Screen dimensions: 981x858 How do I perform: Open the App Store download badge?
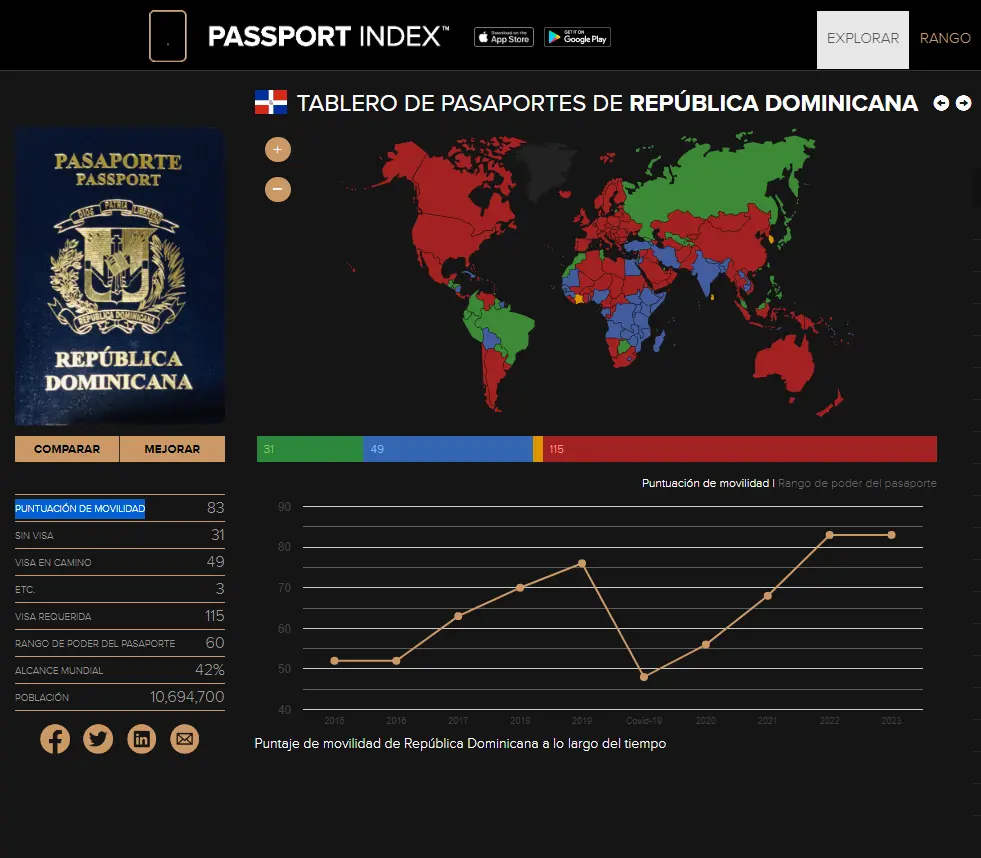504,37
